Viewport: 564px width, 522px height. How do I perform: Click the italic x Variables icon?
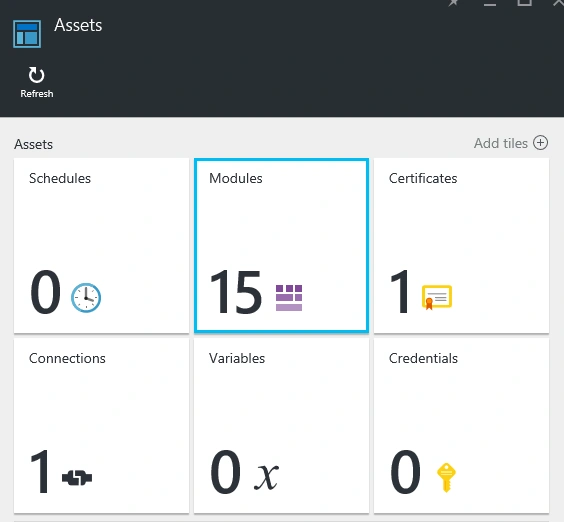click(x=266, y=476)
